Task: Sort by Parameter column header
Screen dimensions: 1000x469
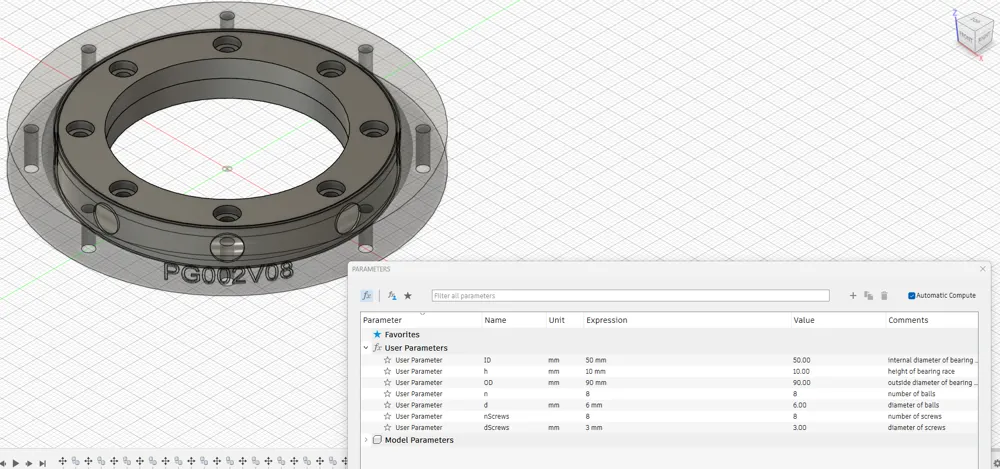Action: coord(421,320)
